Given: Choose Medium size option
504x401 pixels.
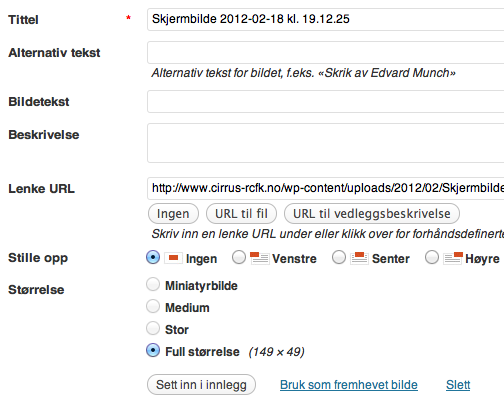Looking at the screenshot, I should tap(153, 306).
